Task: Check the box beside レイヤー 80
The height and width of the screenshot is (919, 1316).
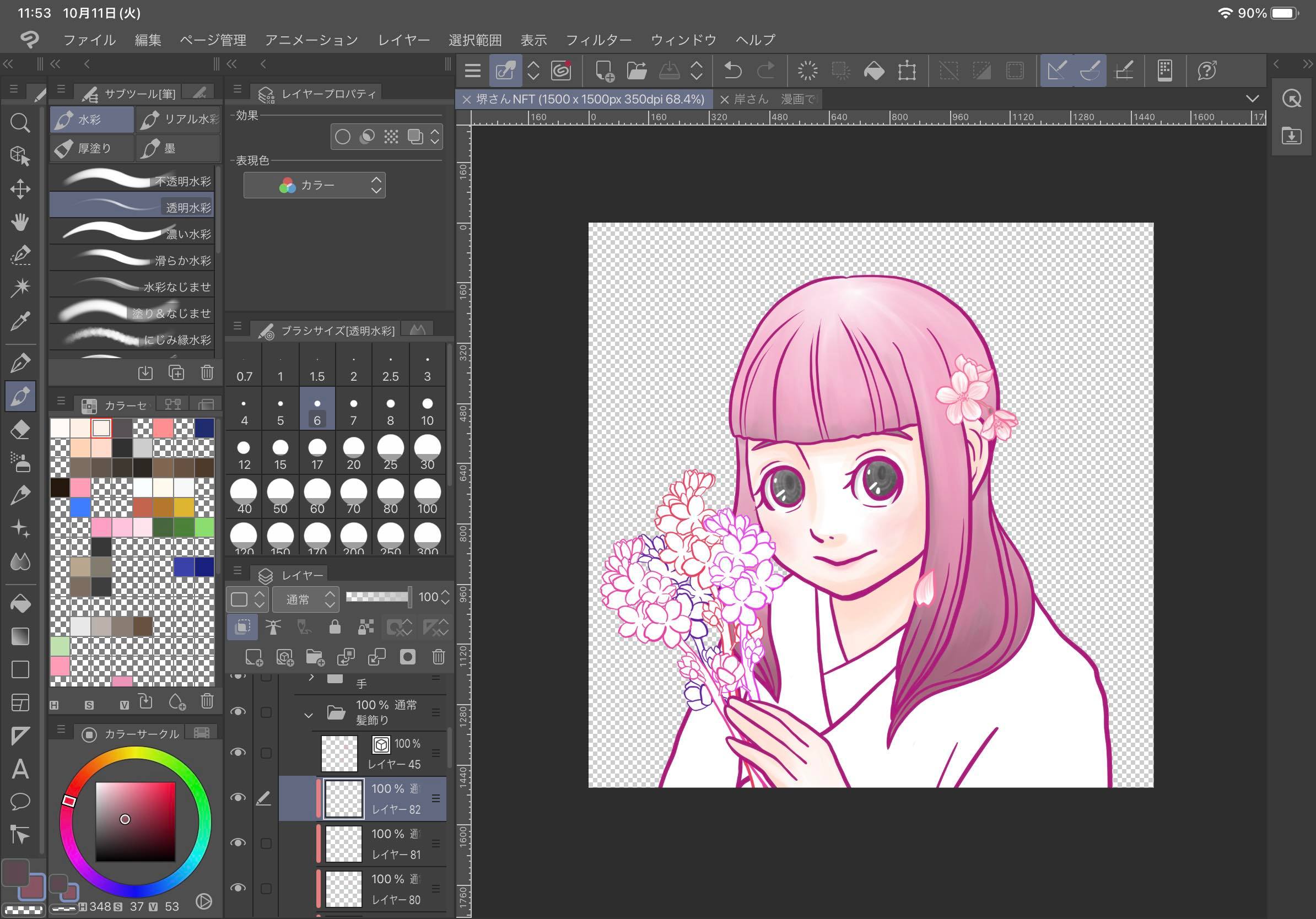Action: (x=266, y=888)
